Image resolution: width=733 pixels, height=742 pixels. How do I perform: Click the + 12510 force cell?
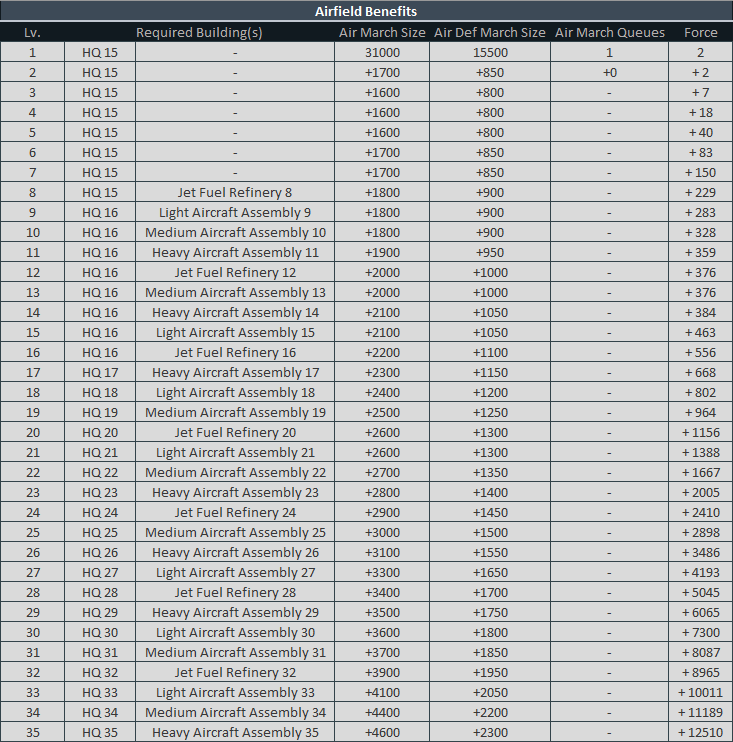click(700, 732)
